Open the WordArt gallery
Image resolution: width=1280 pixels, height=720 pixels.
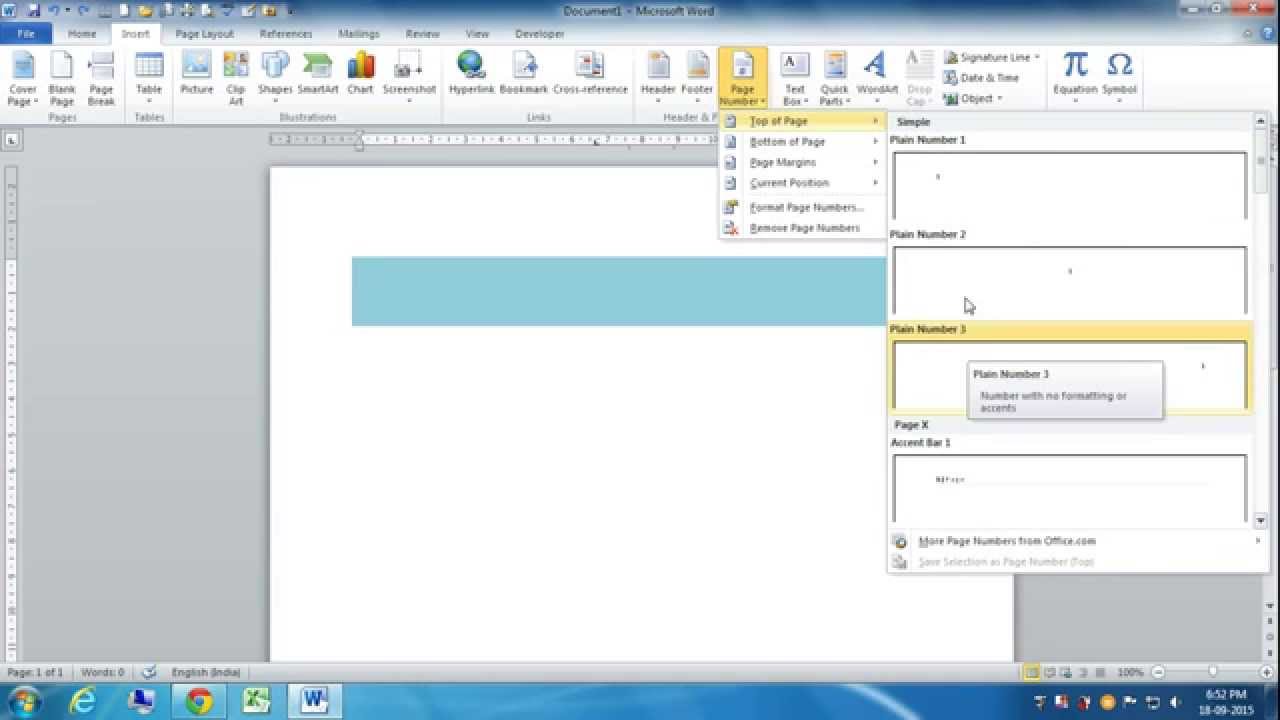click(x=877, y=79)
